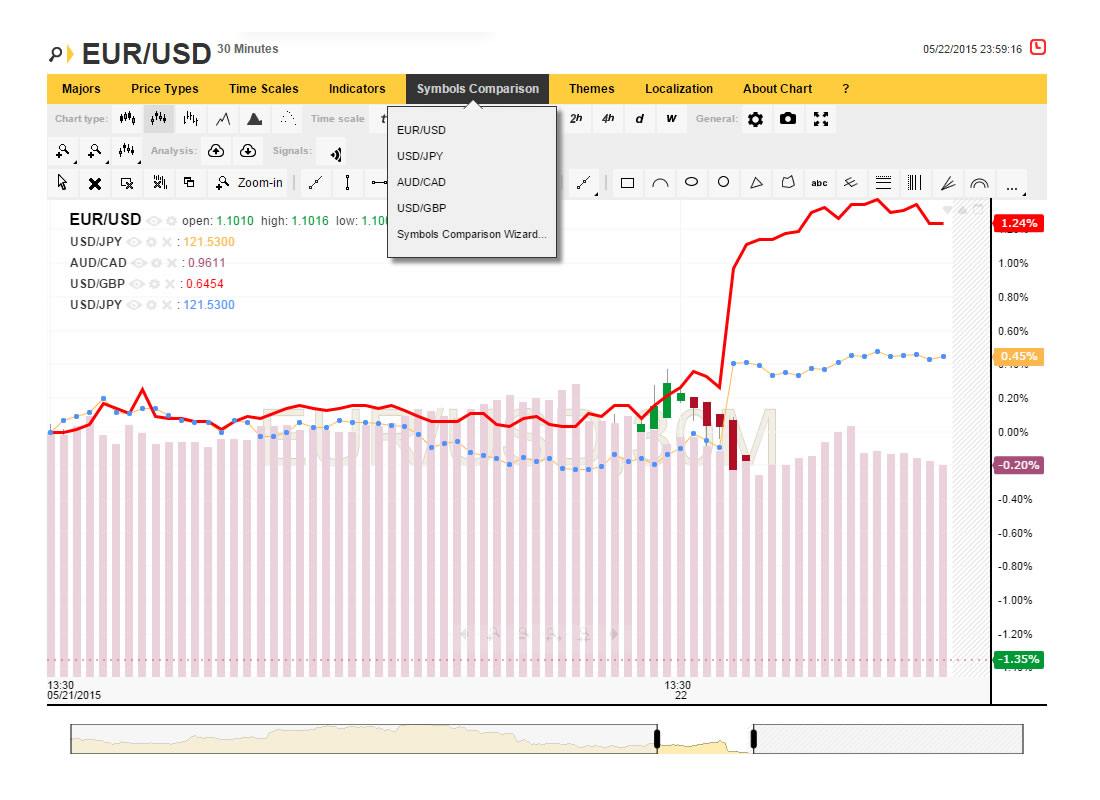Click the left handle of the range slider
The image size is (1100, 800).
pyautogui.click(x=657, y=739)
